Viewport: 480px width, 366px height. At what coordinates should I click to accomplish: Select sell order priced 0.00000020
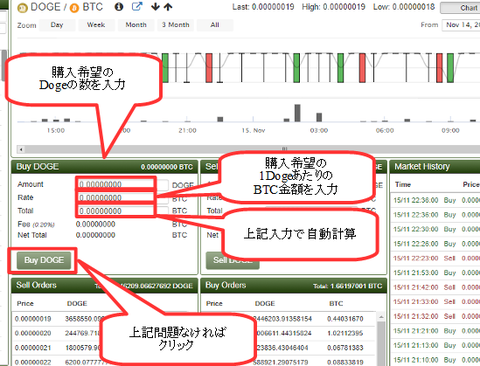click(x=104, y=333)
